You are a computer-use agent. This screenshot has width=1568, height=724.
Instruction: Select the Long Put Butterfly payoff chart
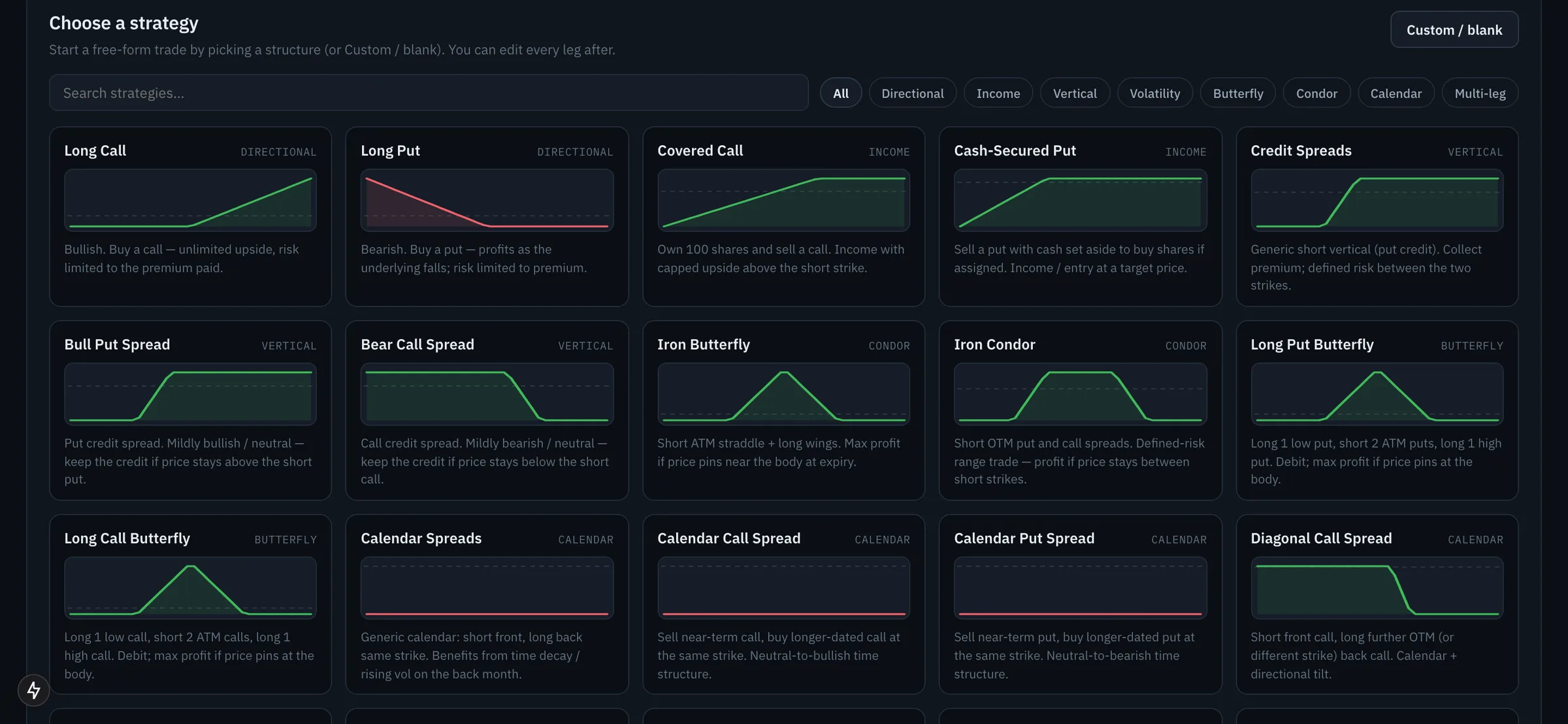[x=1377, y=394]
